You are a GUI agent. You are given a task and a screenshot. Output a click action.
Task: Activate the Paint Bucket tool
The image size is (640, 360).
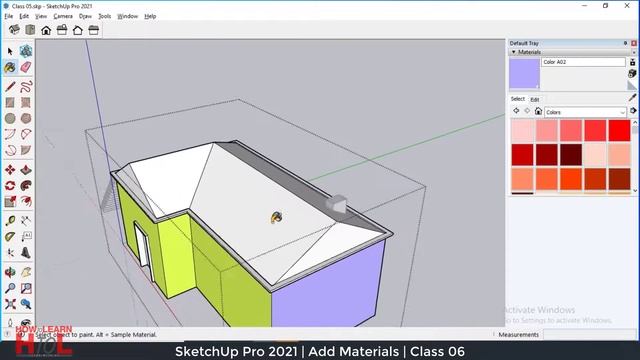[10, 67]
